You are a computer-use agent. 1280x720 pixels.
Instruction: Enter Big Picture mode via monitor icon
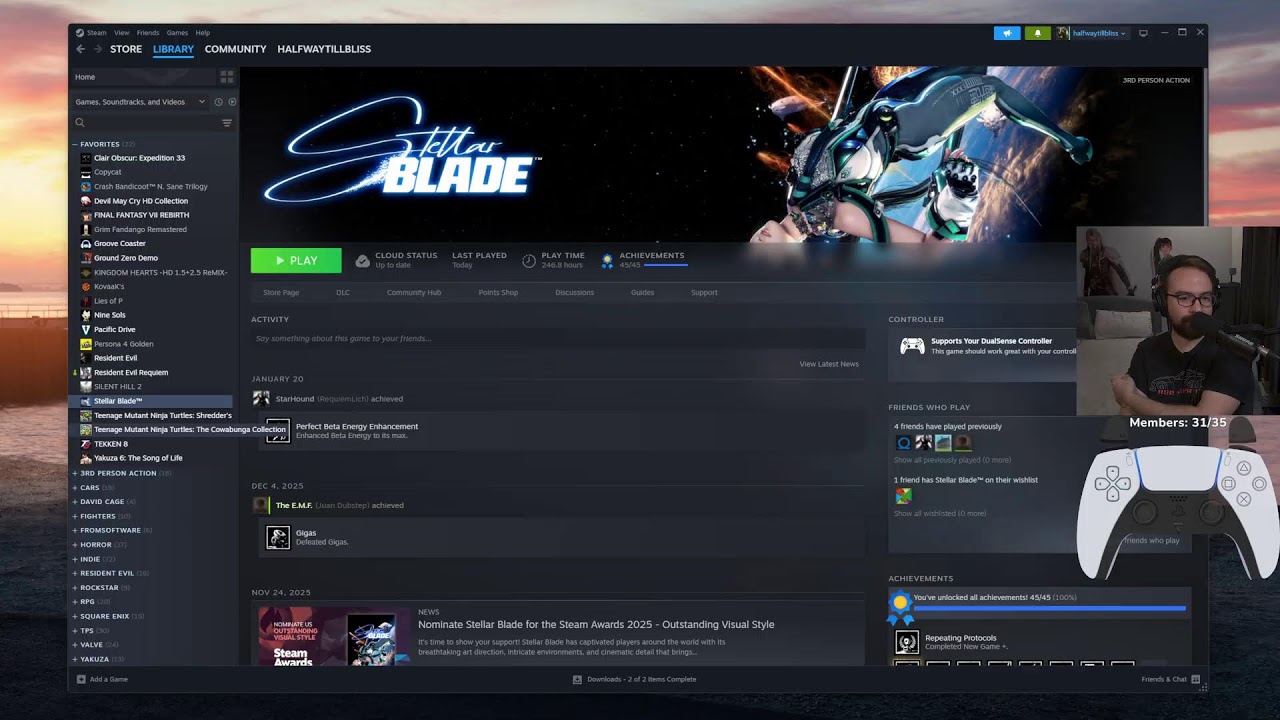pos(1144,33)
